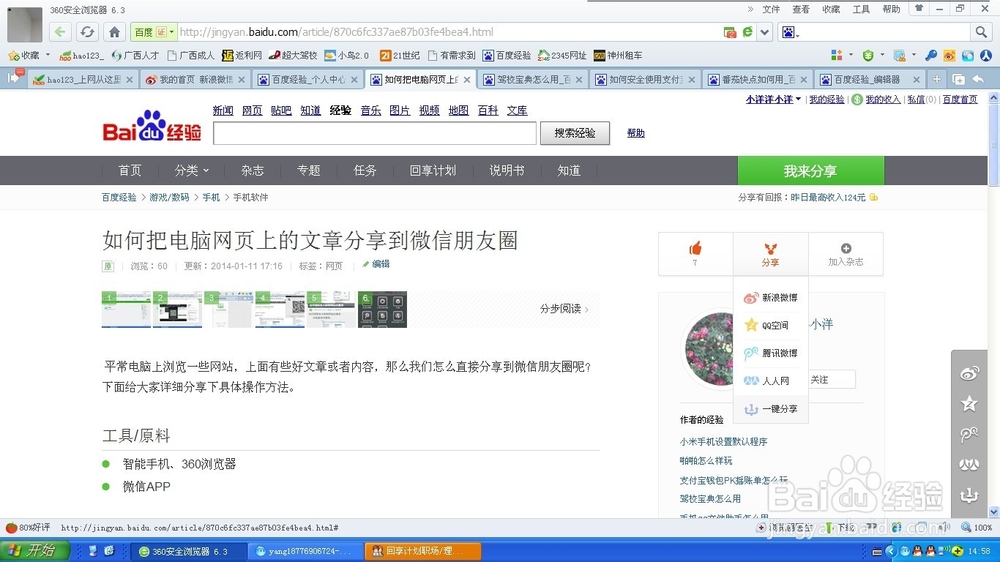Click the Windows 开始 start button

(33, 551)
